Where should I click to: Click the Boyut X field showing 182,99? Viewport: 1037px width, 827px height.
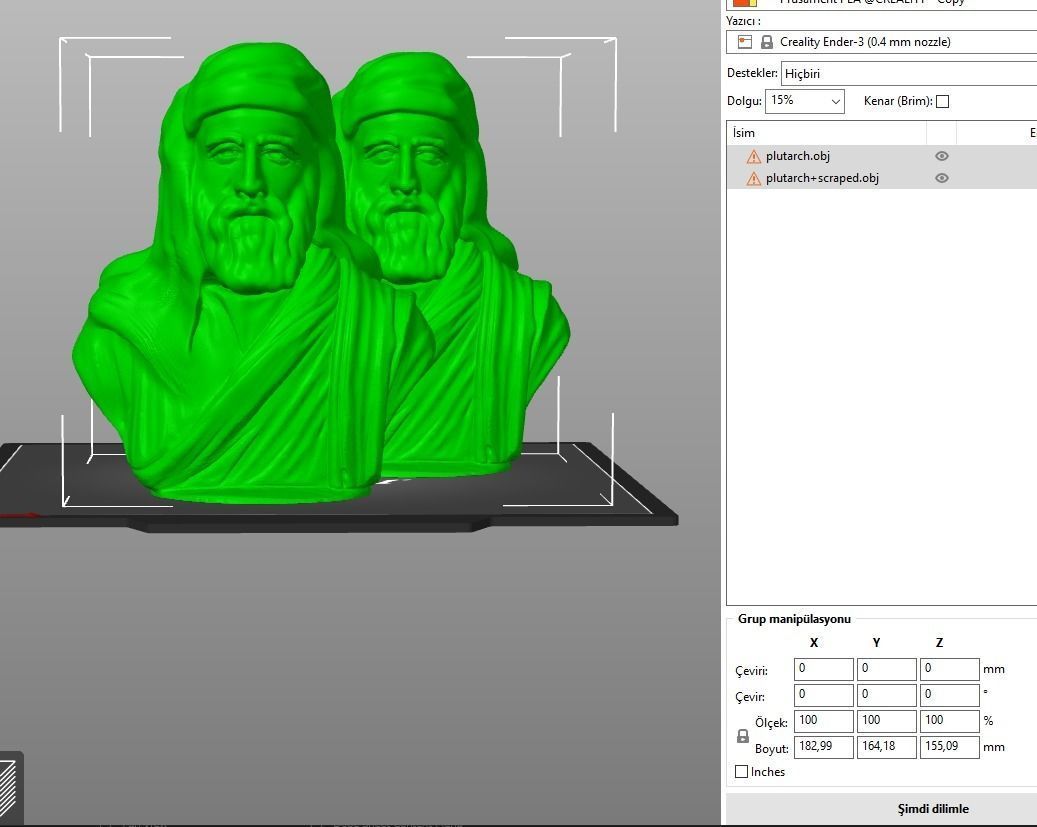pyautogui.click(x=823, y=746)
